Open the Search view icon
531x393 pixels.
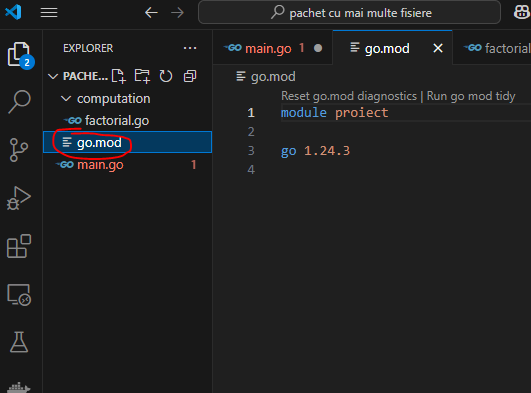click(19, 102)
